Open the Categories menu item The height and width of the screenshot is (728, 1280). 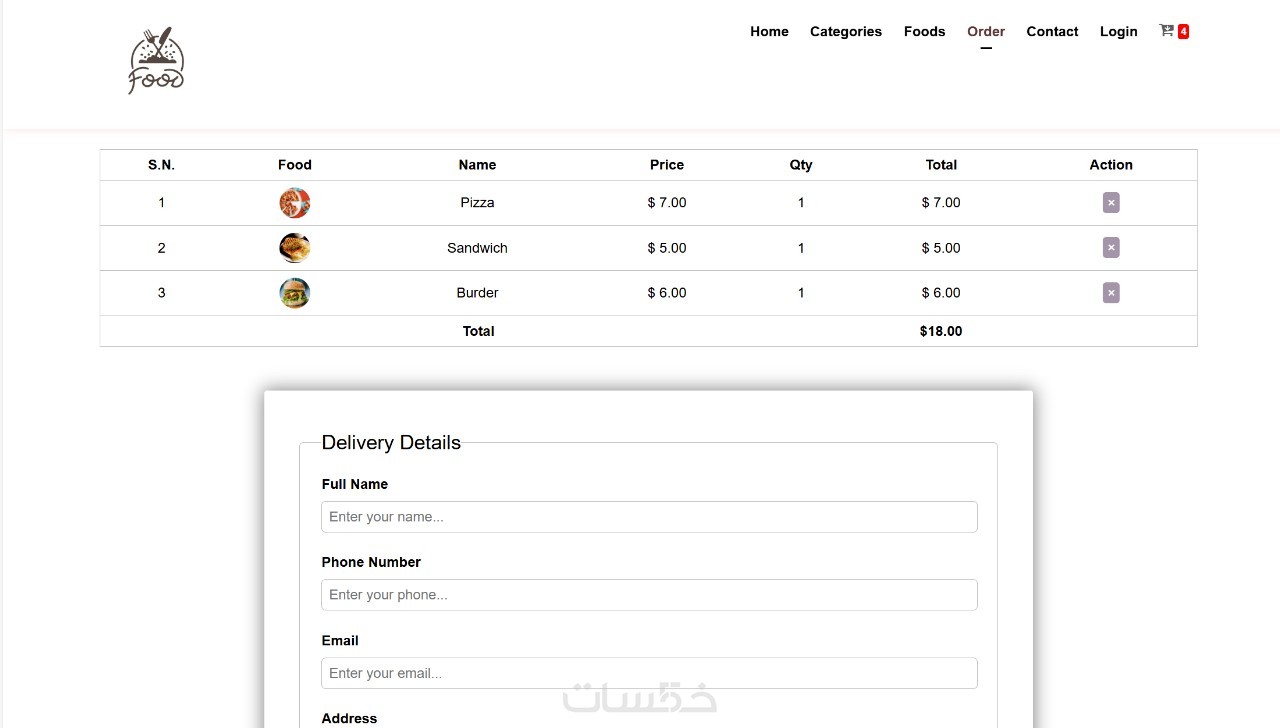point(846,32)
